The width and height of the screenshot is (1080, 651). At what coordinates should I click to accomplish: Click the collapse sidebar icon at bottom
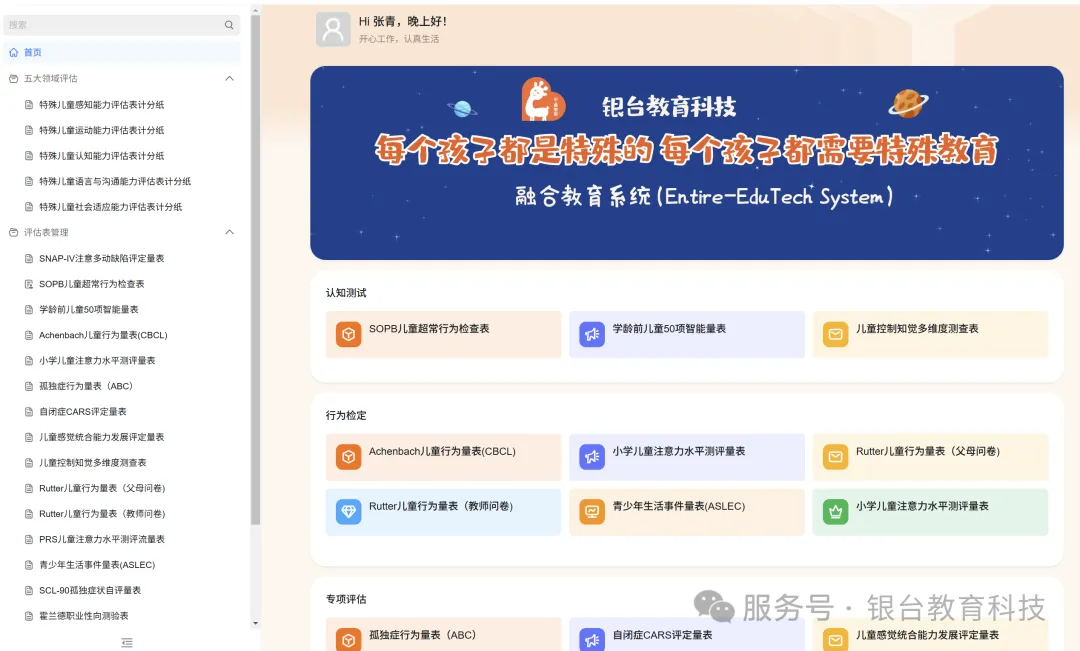click(x=127, y=642)
